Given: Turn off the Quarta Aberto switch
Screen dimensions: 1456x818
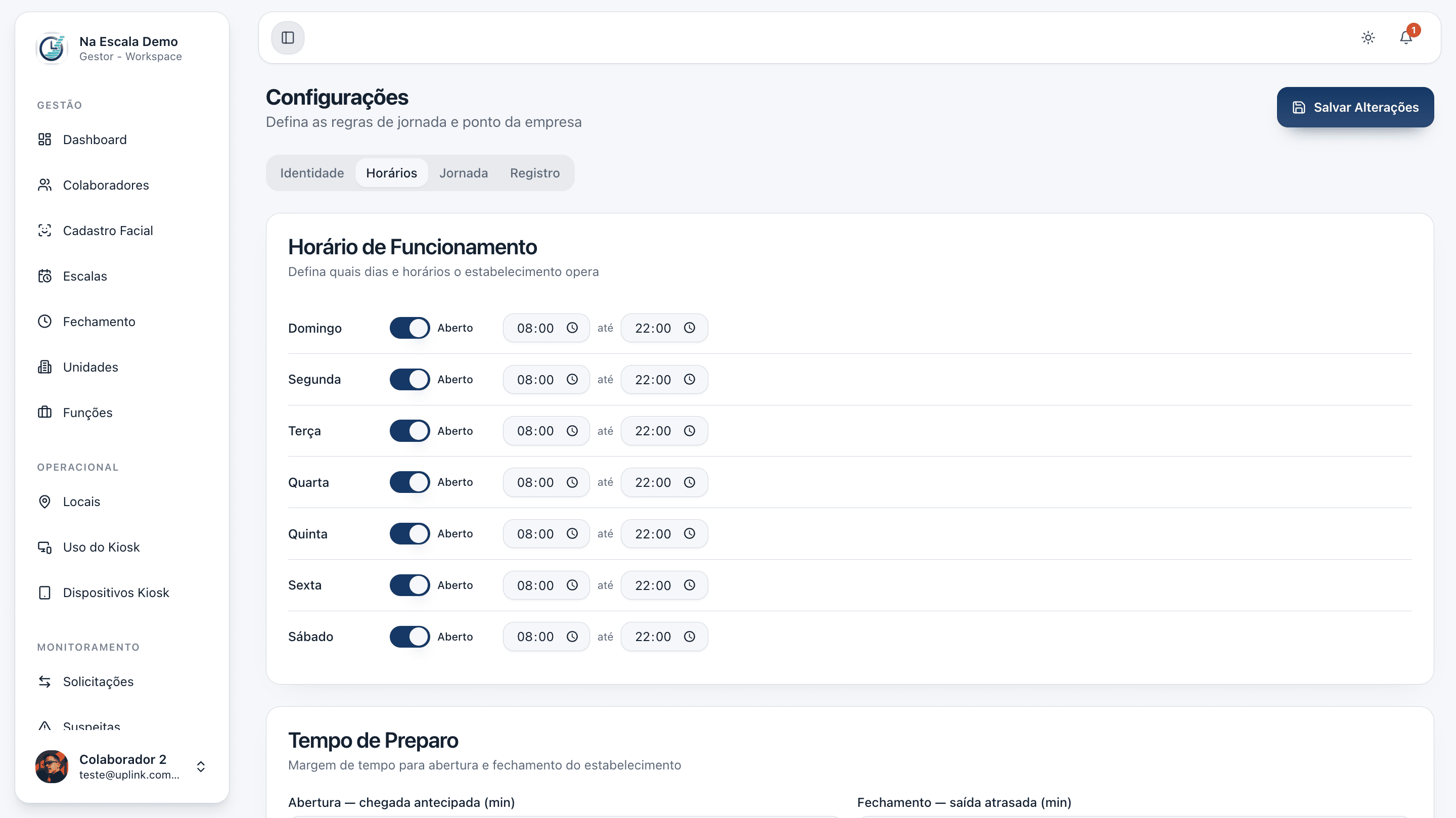Looking at the screenshot, I should pyautogui.click(x=410, y=482).
